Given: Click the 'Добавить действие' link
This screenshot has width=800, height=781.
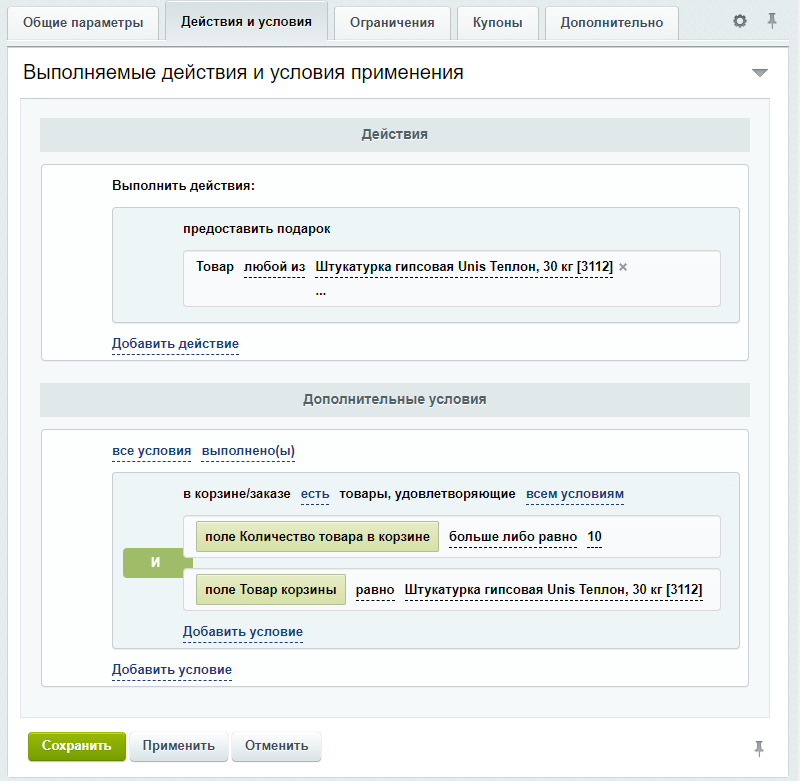Looking at the screenshot, I should click(x=175, y=343).
